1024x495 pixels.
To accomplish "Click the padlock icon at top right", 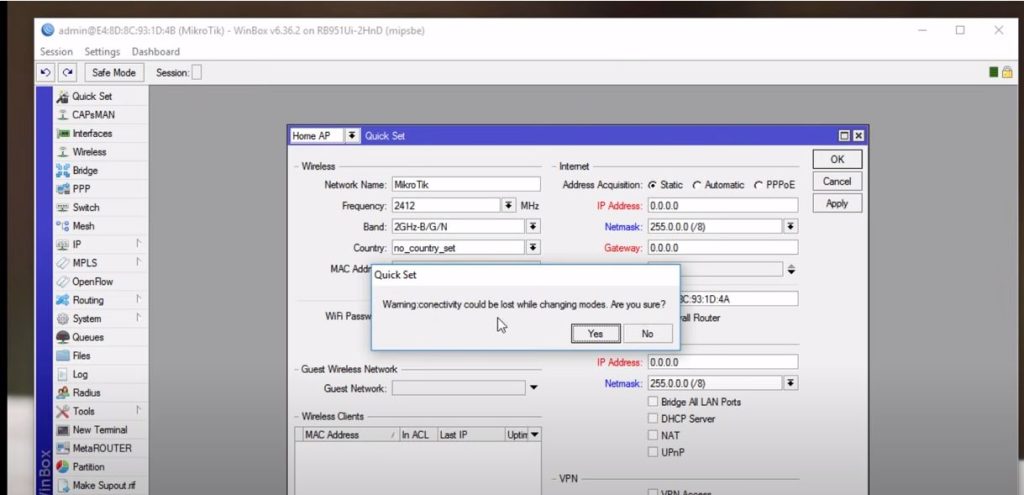I will click(1007, 72).
